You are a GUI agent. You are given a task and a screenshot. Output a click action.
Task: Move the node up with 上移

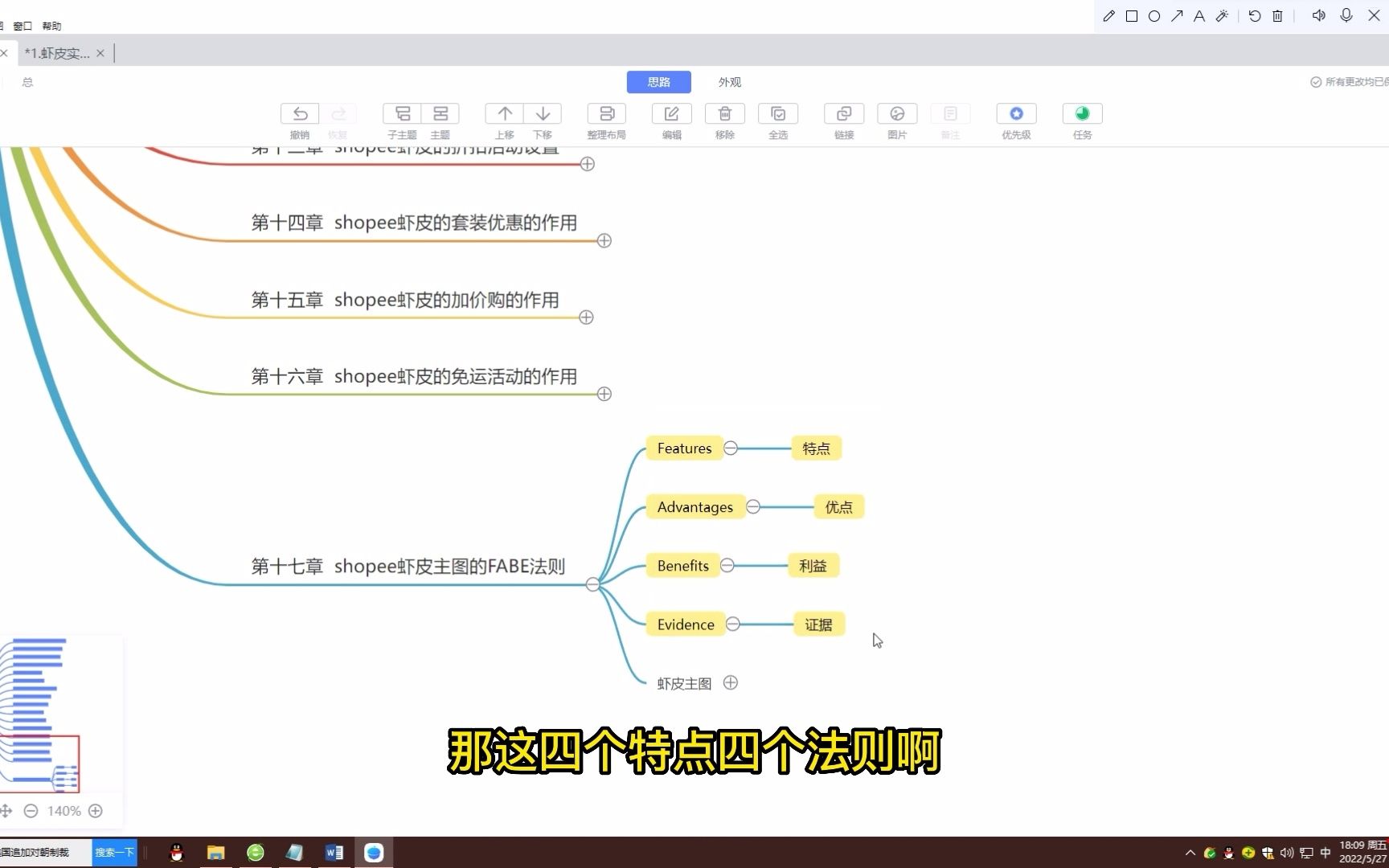pos(504,113)
